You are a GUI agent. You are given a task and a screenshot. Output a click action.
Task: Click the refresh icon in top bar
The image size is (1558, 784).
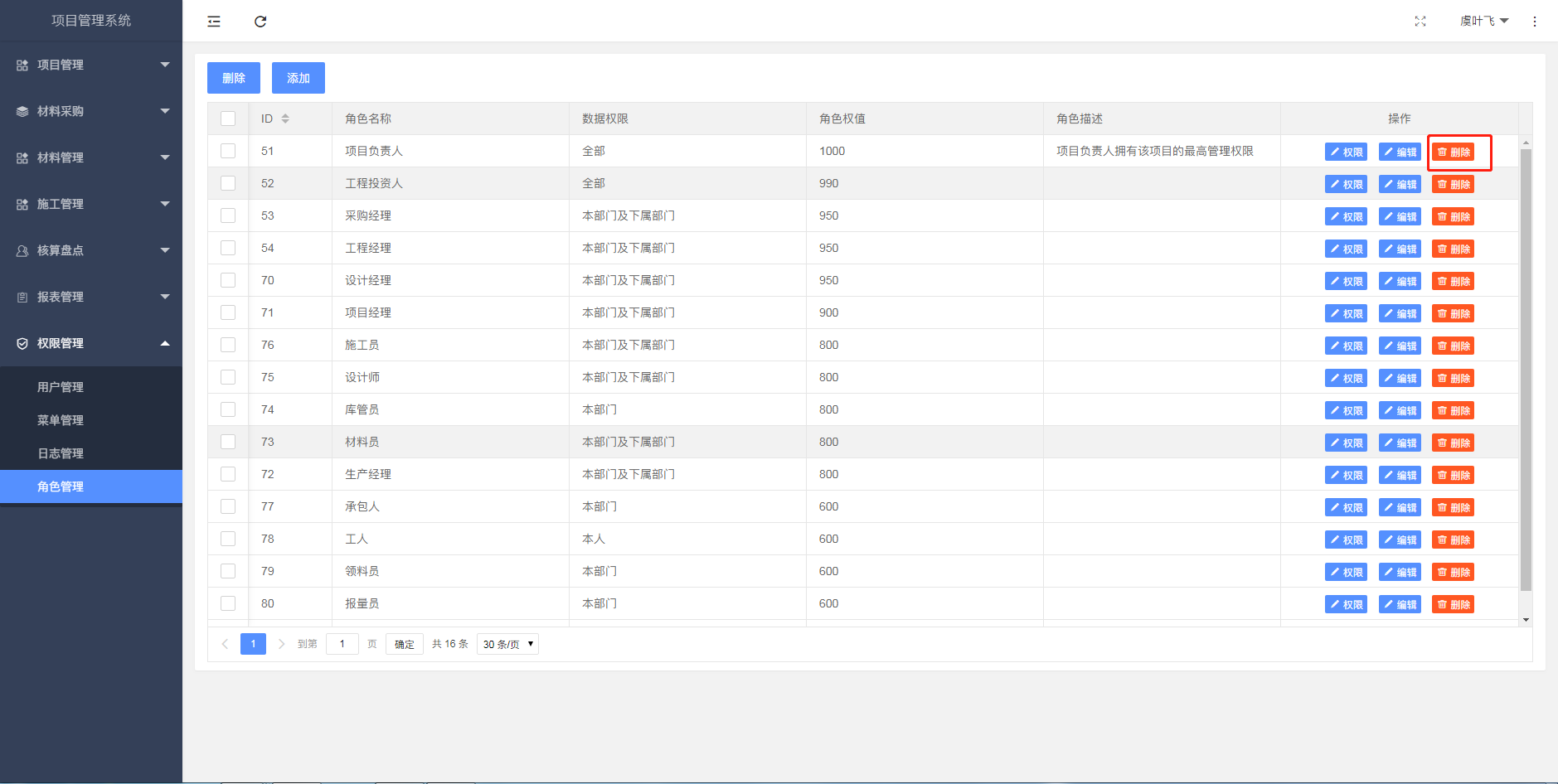tap(260, 22)
